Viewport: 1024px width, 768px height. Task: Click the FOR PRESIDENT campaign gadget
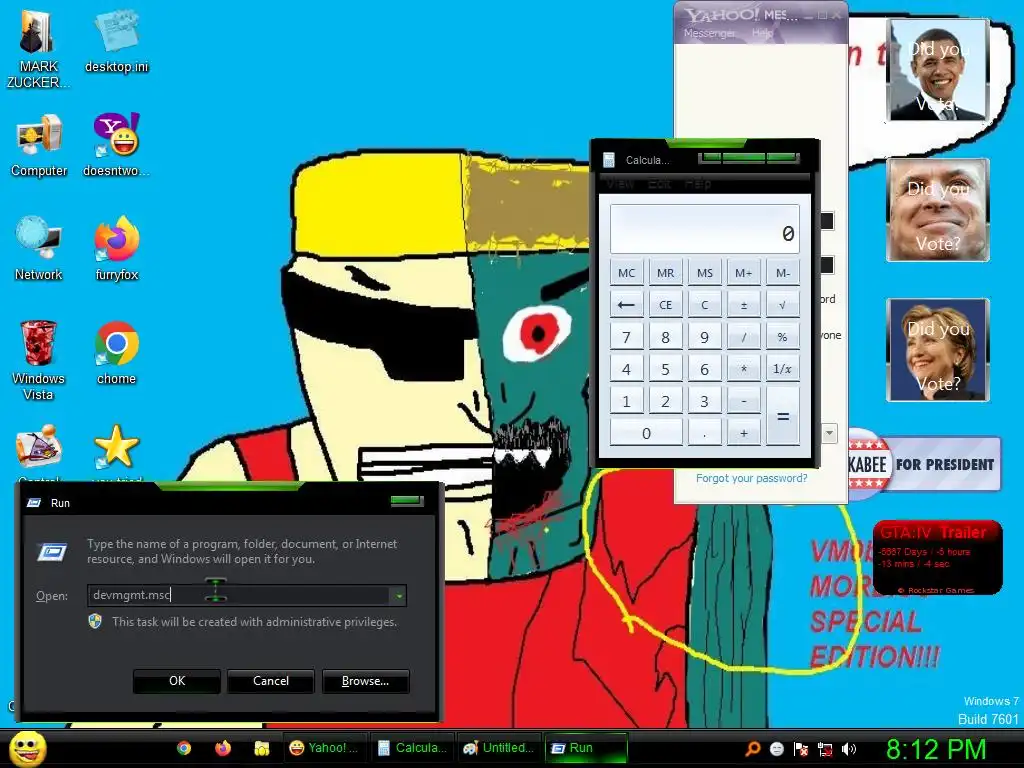click(x=924, y=464)
